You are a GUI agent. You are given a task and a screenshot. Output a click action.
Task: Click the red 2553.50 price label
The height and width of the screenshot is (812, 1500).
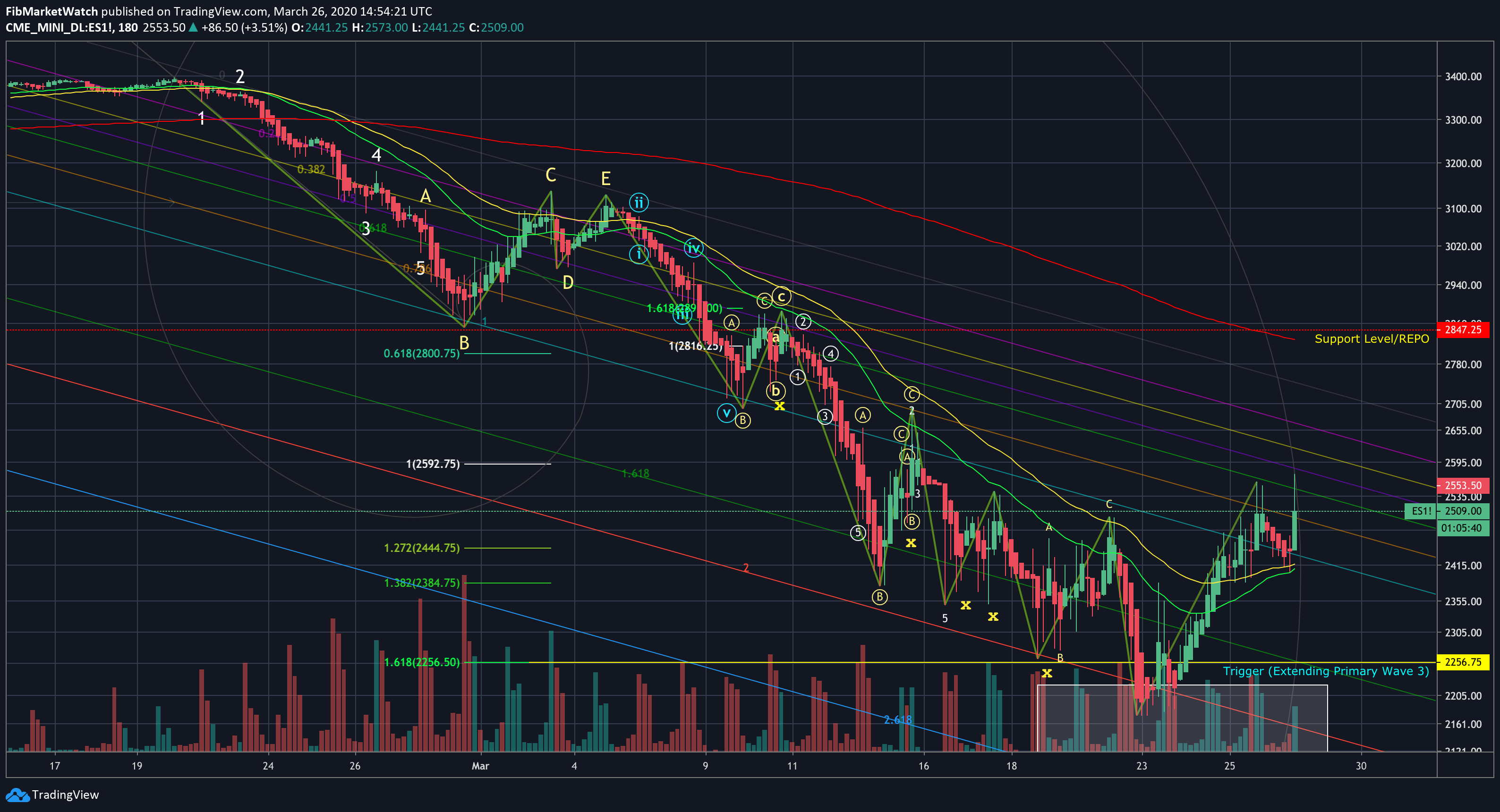coord(1463,485)
